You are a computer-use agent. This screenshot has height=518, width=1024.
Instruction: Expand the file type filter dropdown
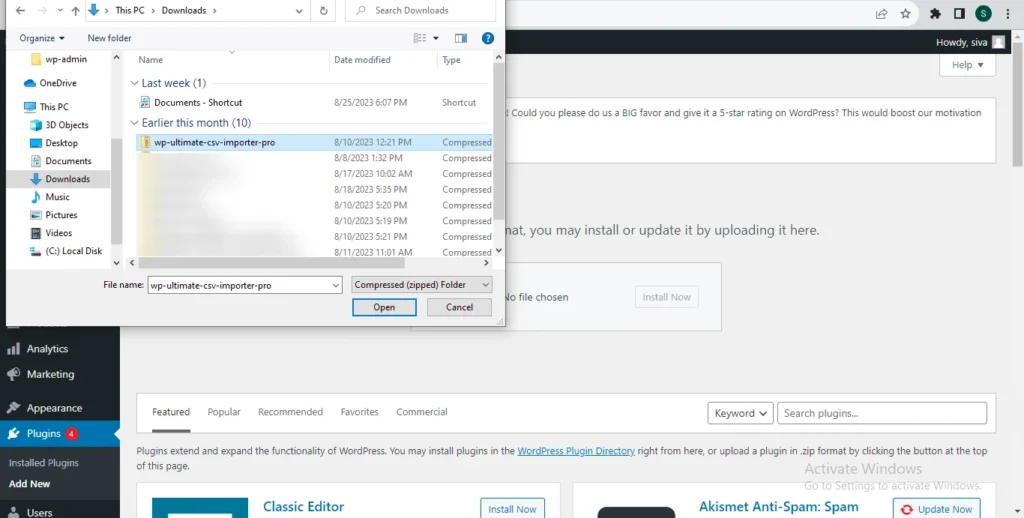click(422, 285)
